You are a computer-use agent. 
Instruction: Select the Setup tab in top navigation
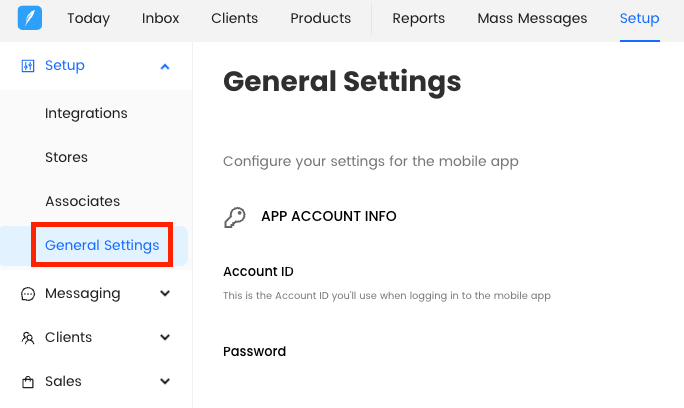pyautogui.click(x=639, y=19)
